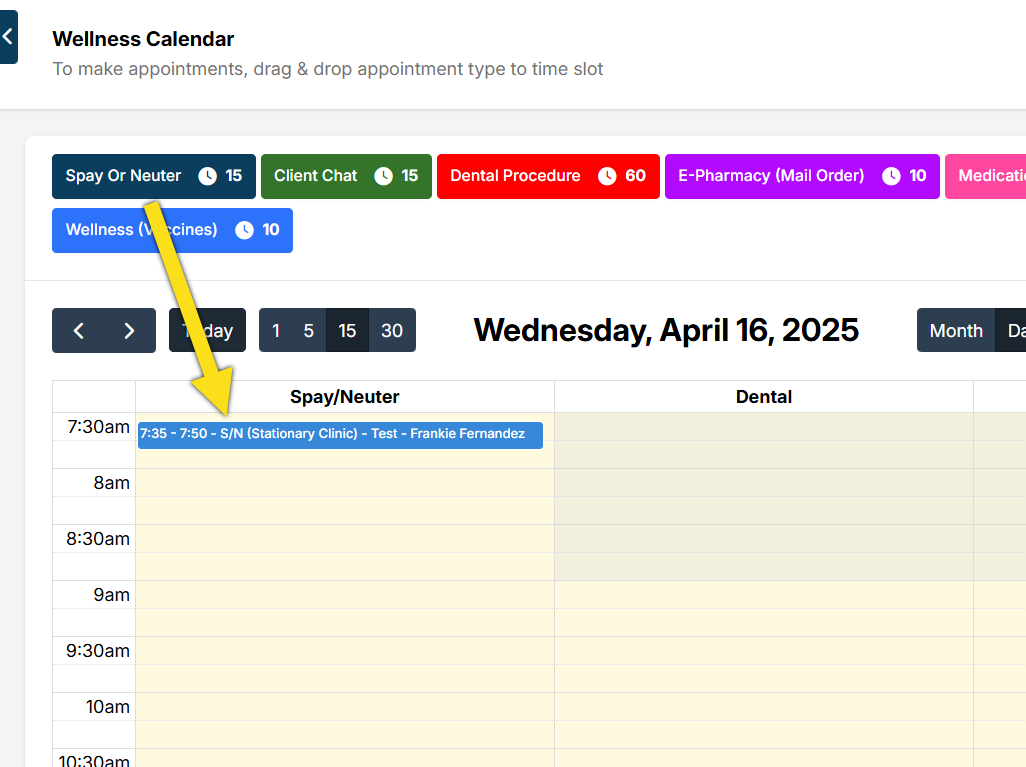Screen dimensions: 1026x767
Task: Click the clock icon on Spay Or Neuter
Action: coord(207,176)
